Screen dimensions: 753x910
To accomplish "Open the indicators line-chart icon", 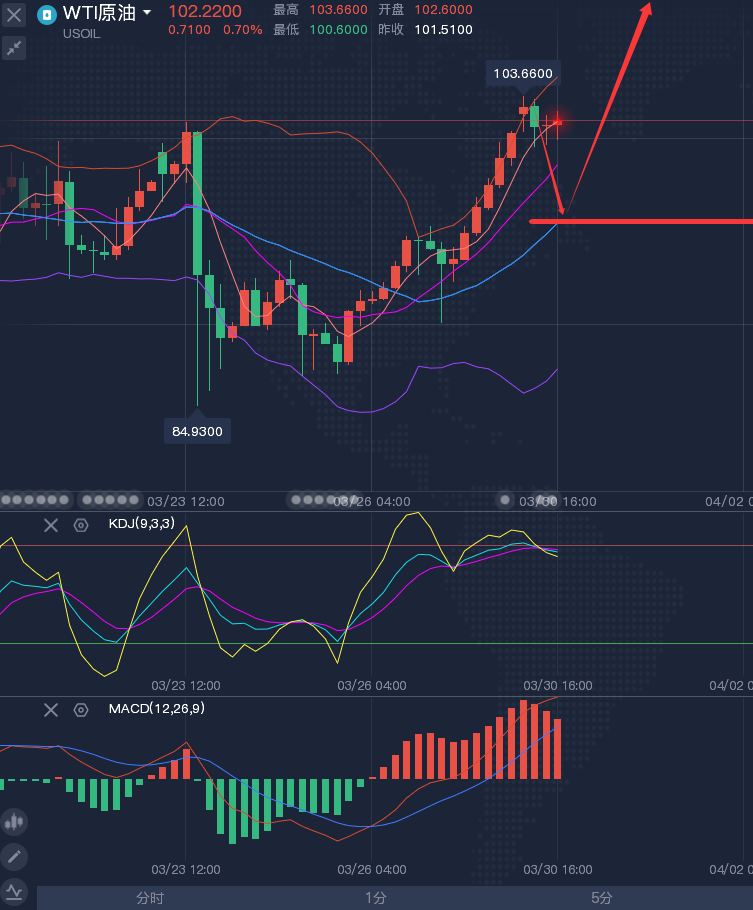I will tap(14, 891).
